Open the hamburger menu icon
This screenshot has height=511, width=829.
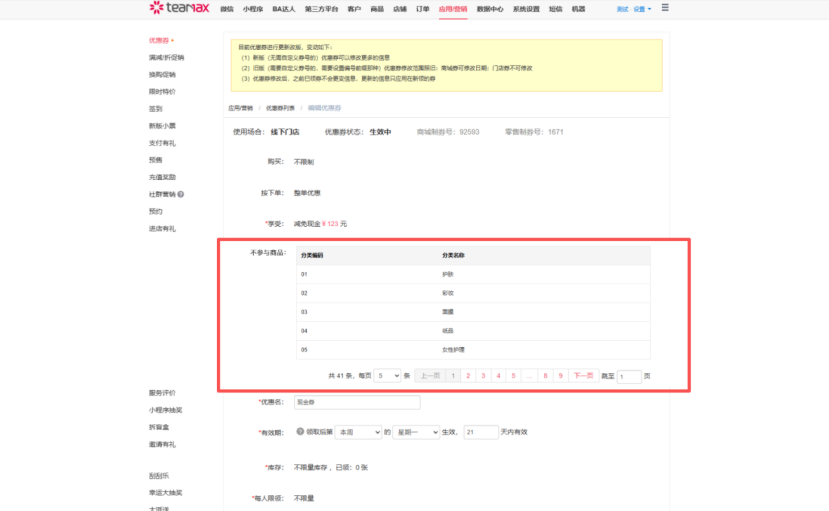pos(665,7)
